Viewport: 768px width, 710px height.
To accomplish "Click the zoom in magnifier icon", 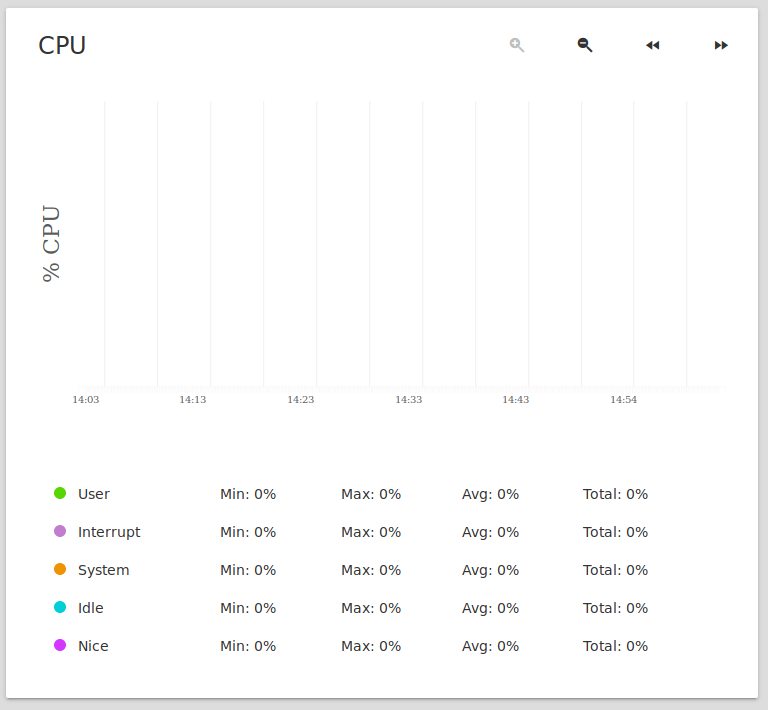I will (517, 45).
